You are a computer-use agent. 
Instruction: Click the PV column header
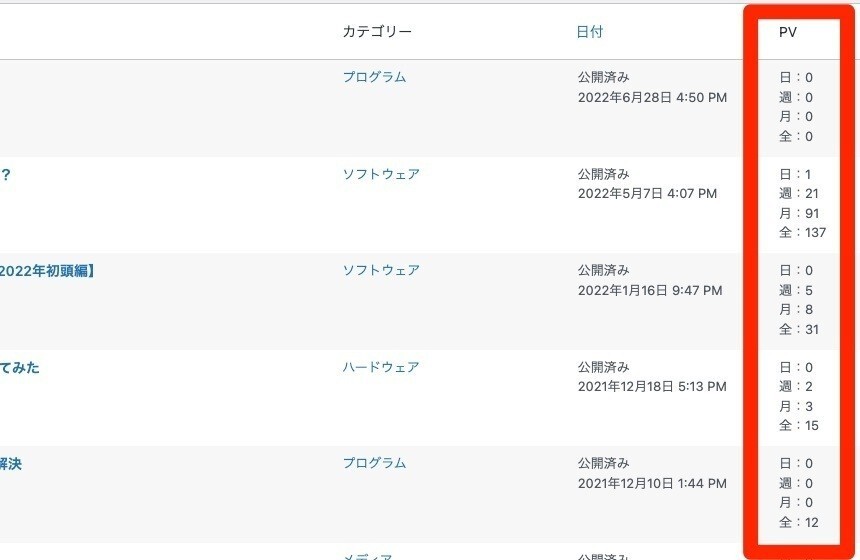click(x=788, y=32)
